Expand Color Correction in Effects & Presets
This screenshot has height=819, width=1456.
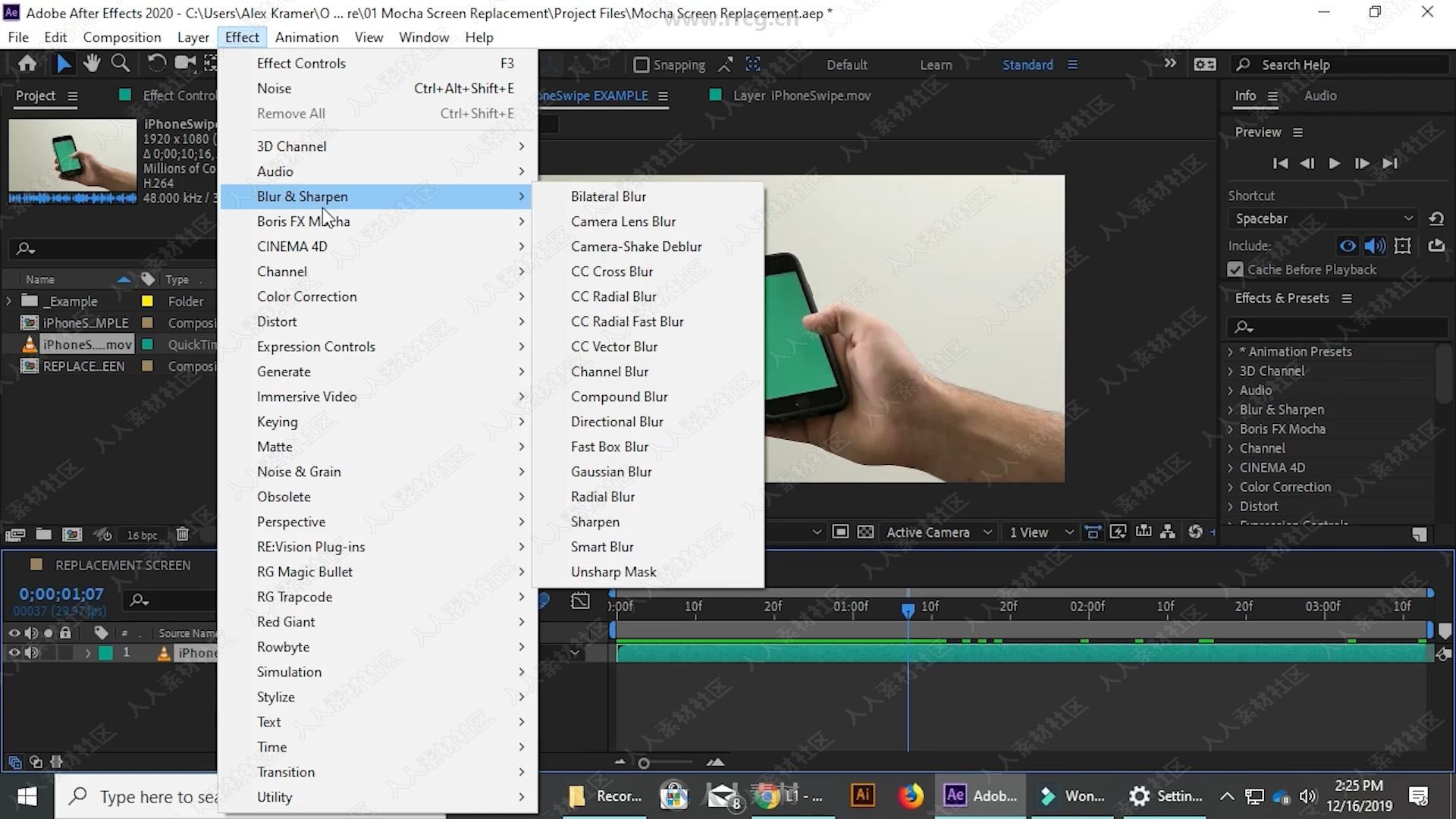pyautogui.click(x=1231, y=487)
